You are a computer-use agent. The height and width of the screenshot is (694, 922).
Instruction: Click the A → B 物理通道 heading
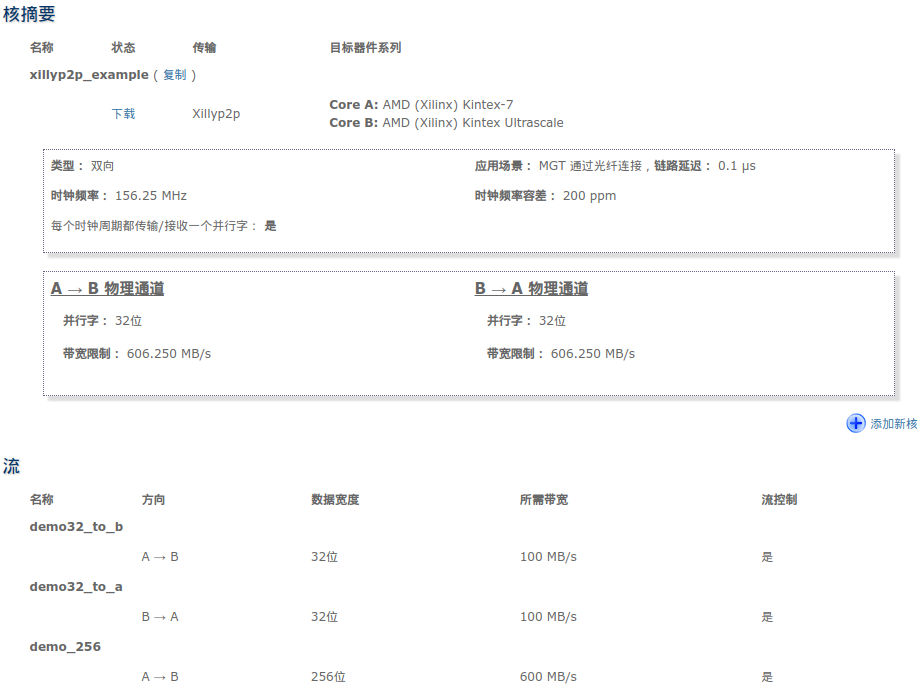click(108, 288)
